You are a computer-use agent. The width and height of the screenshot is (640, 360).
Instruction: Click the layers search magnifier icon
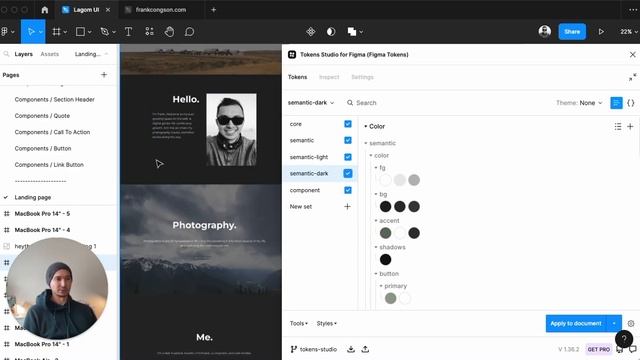pyautogui.click(x=6, y=54)
